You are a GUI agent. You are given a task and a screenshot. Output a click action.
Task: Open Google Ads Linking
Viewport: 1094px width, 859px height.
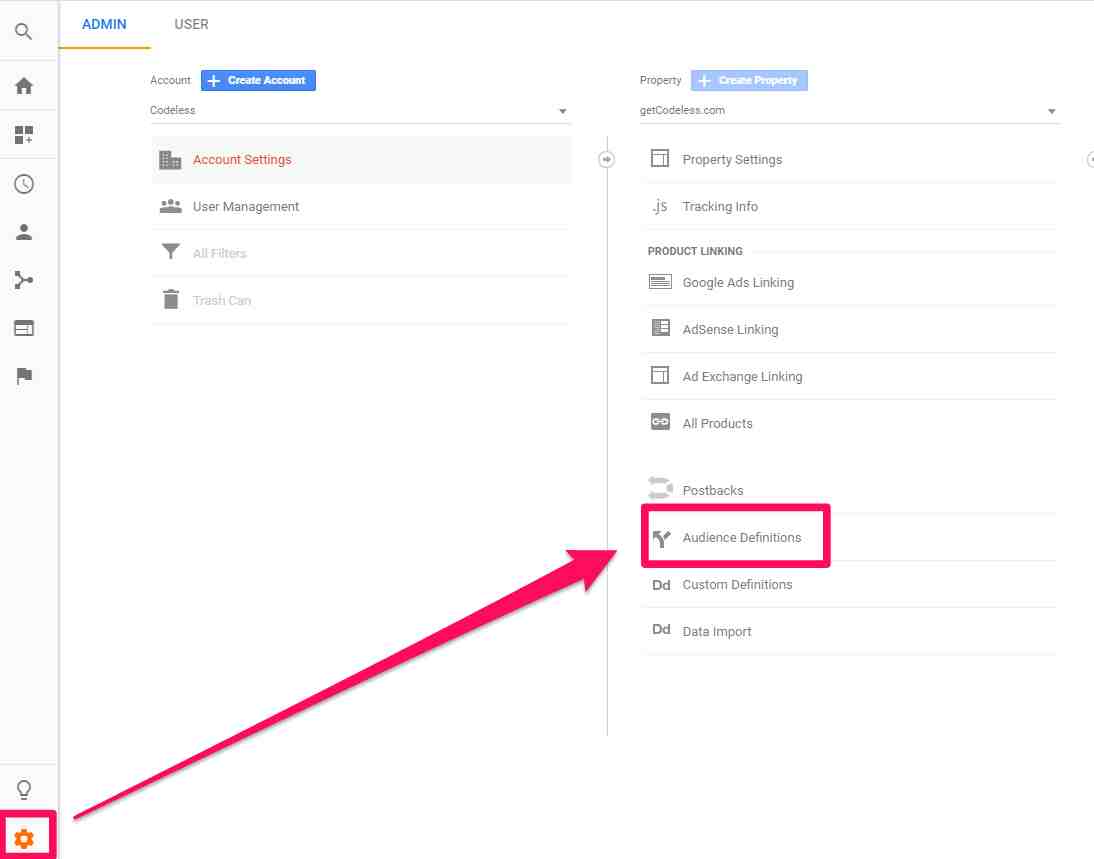pyautogui.click(x=737, y=283)
